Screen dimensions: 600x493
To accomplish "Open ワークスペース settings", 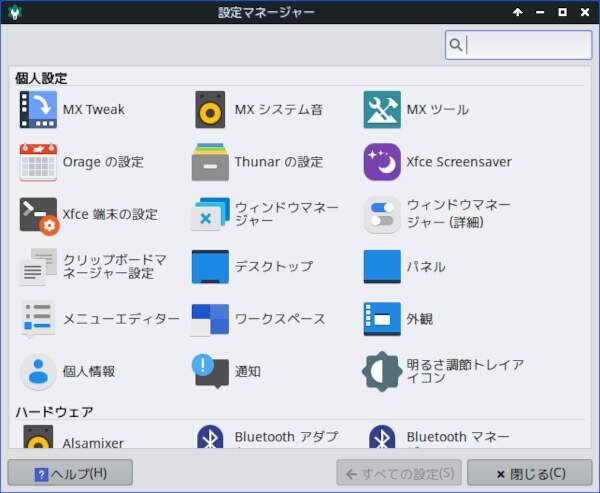I will point(210,319).
